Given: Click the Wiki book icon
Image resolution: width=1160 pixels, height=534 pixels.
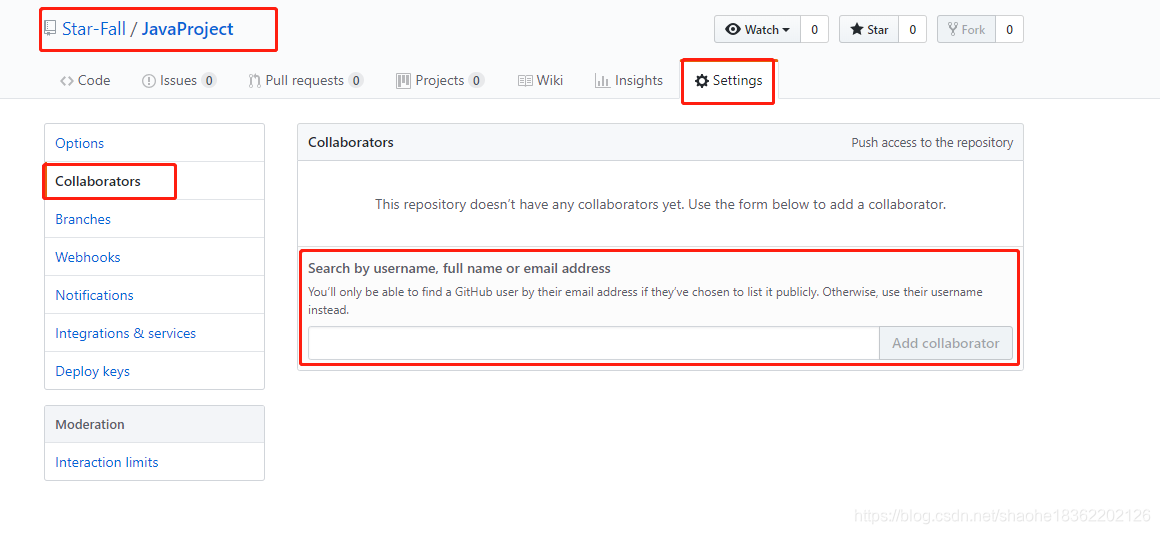Looking at the screenshot, I should coord(525,81).
